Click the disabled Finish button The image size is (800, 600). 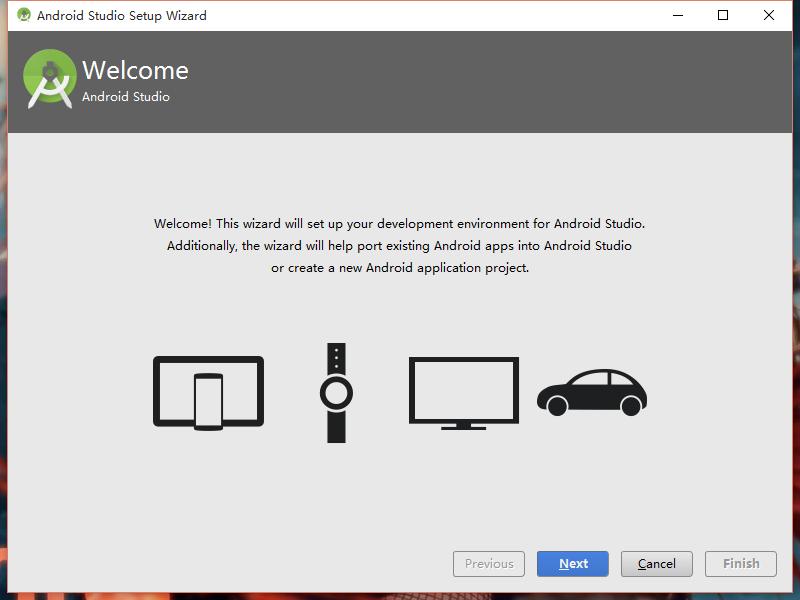tap(741, 564)
